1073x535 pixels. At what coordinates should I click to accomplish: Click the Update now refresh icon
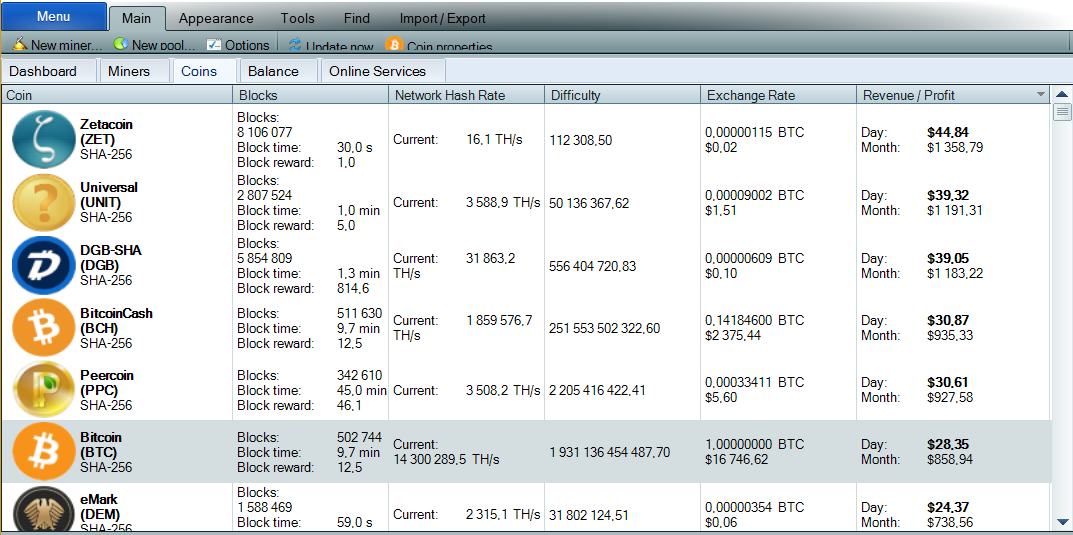[x=295, y=45]
